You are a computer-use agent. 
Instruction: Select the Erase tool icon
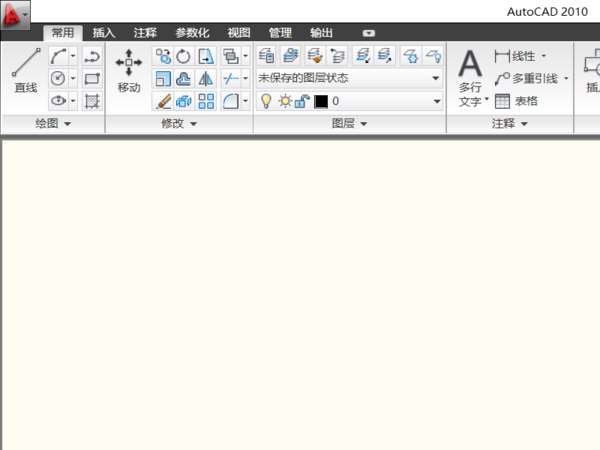[163, 101]
